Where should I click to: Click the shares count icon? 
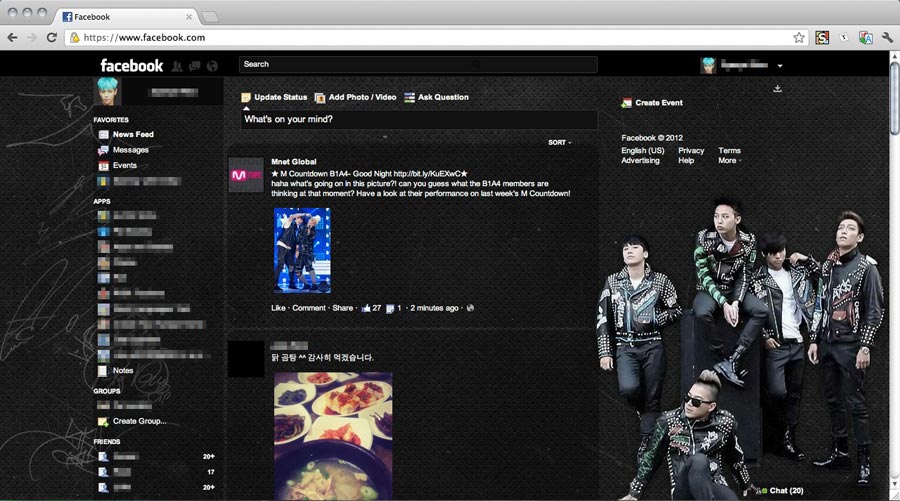390,309
